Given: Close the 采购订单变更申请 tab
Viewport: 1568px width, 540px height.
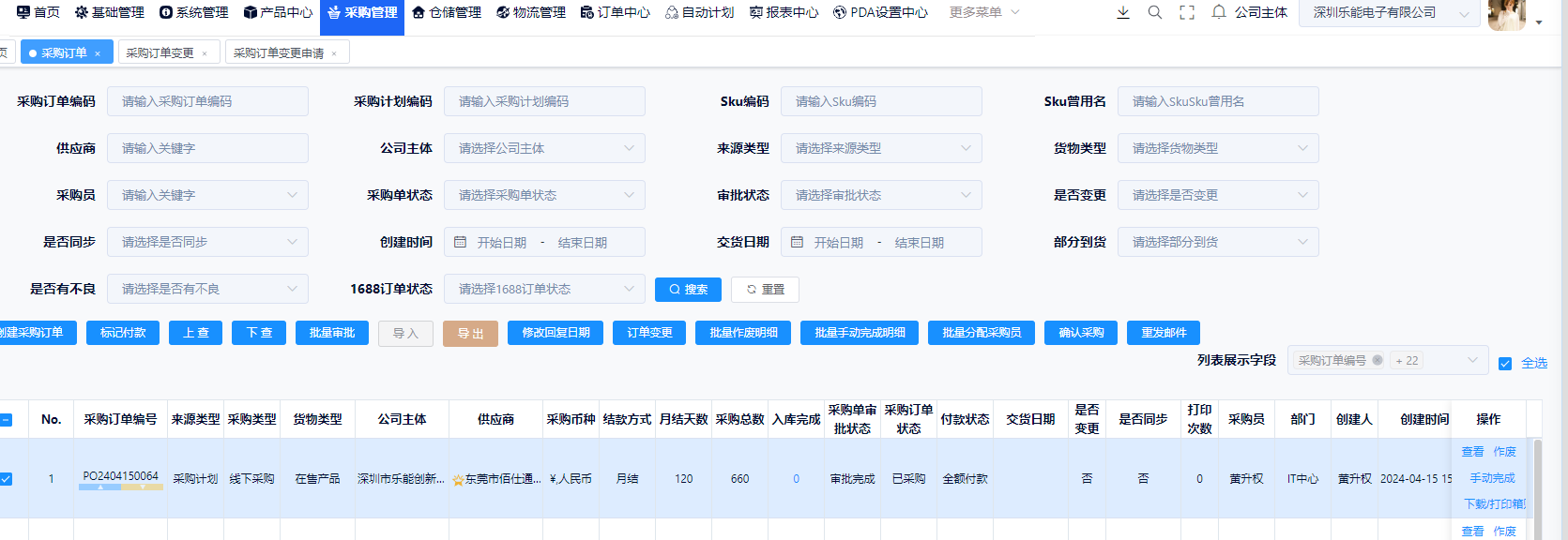Looking at the screenshot, I should pyautogui.click(x=334, y=53).
